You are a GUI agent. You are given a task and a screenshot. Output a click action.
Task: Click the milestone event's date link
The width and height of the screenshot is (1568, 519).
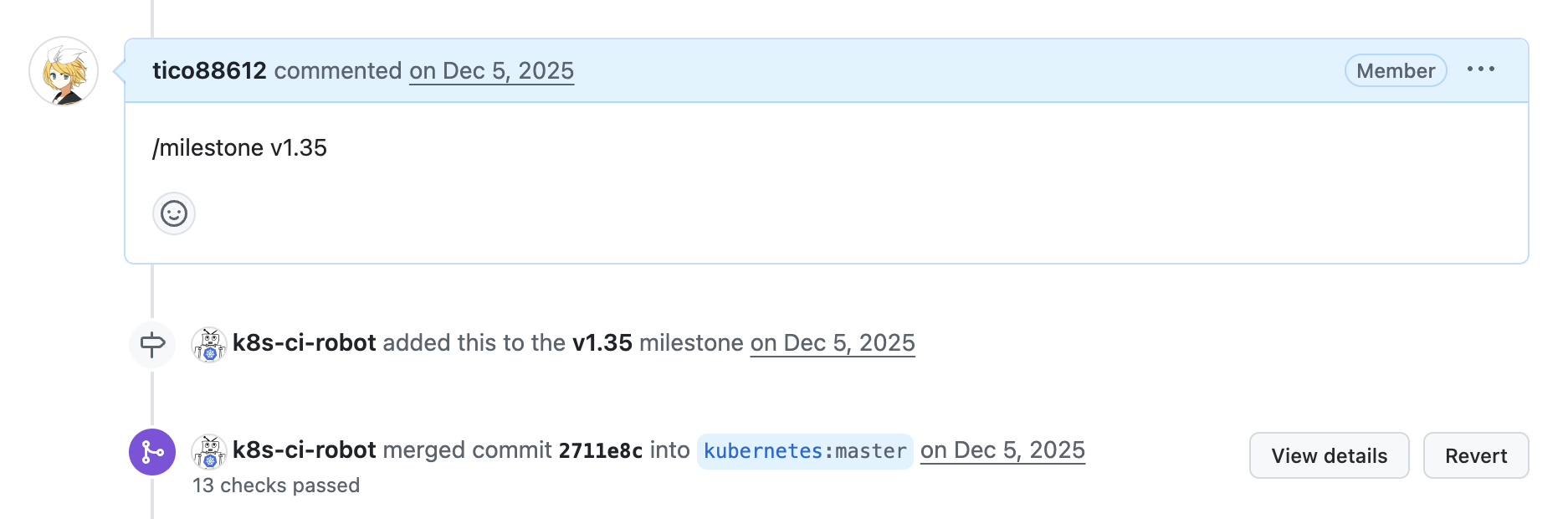tap(832, 342)
